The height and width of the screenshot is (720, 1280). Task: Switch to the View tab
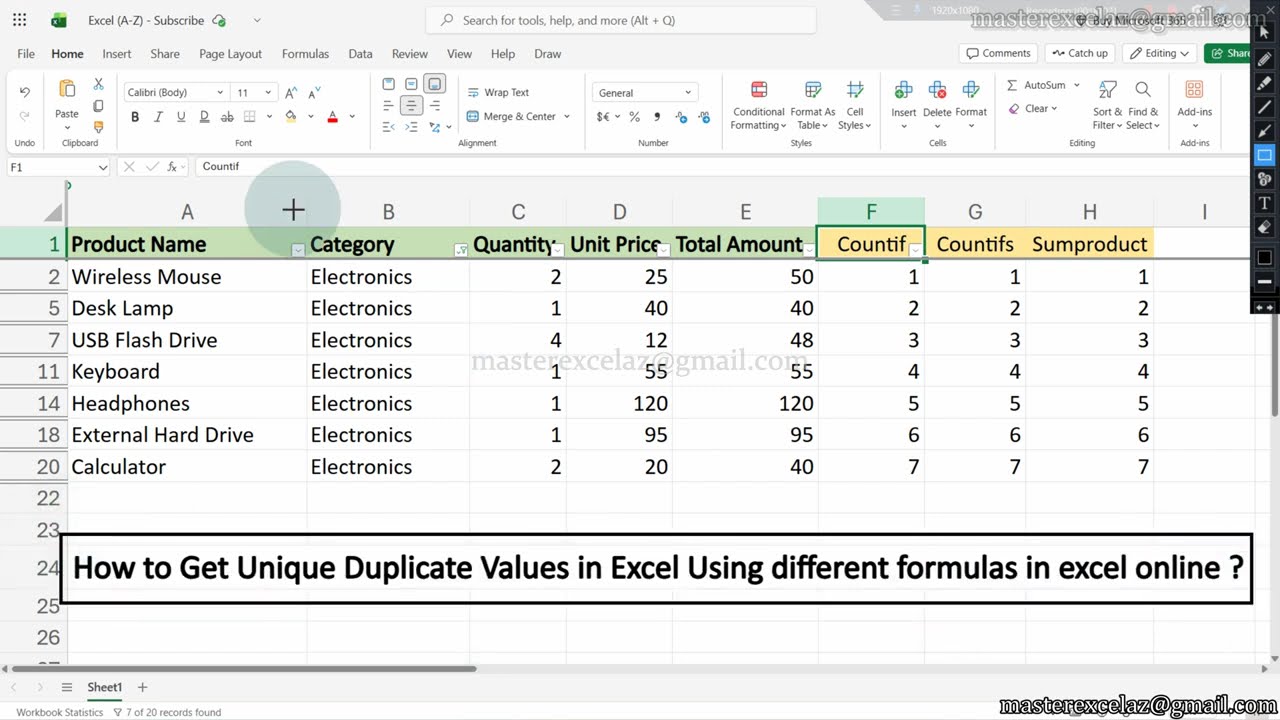459,54
